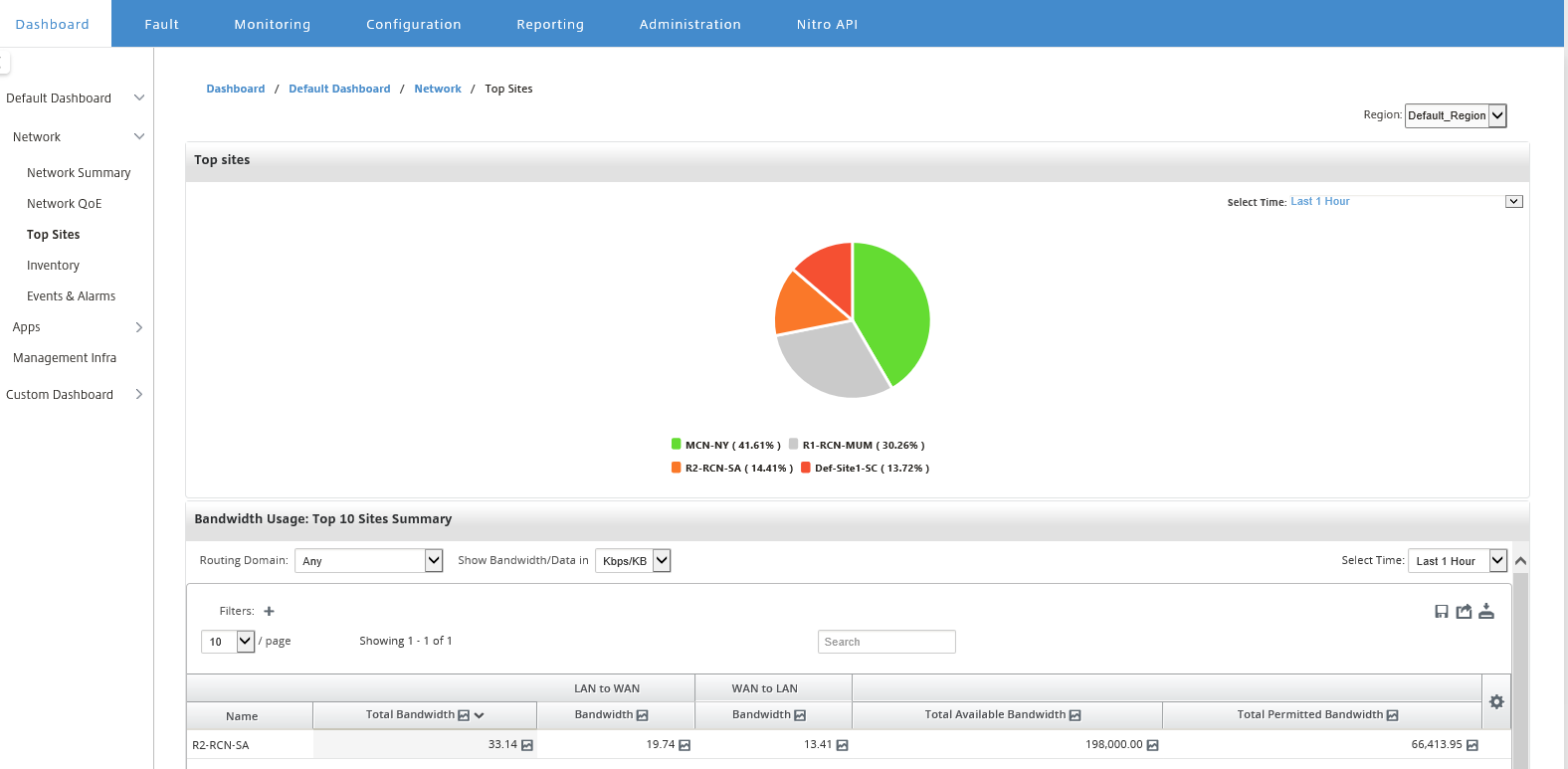Screen dimensions: 1568x769
Task: Open the Top sites Select Time dropdown
Action: tap(1514, 201)
